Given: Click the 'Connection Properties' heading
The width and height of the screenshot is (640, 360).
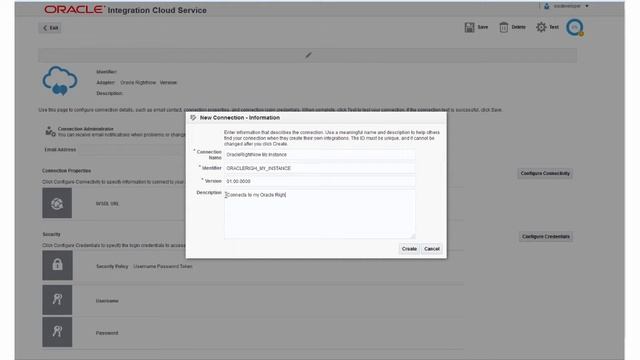Looking at the screenshot, I should (67, 171).
